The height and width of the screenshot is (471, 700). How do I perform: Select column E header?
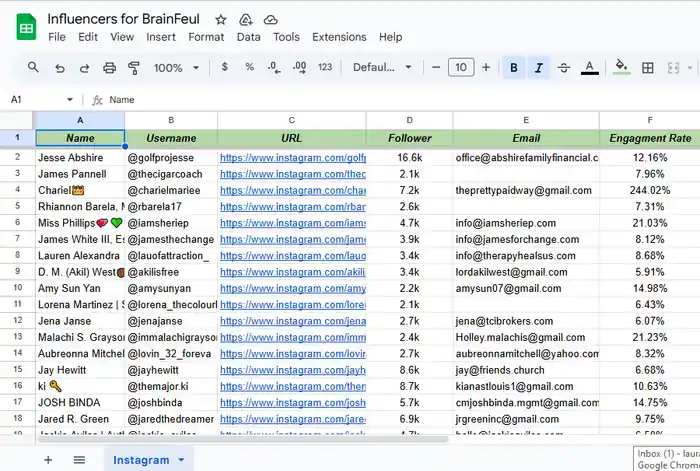526,120
